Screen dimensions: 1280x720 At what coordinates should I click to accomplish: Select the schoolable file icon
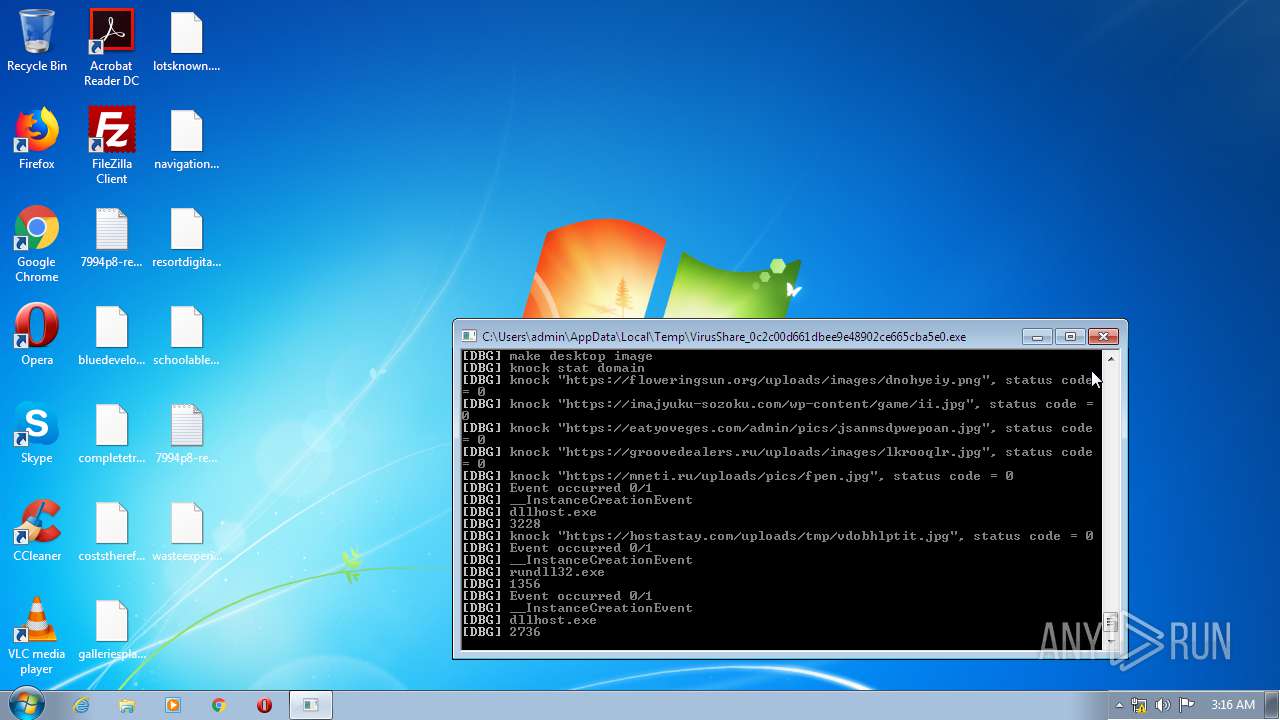186,335
